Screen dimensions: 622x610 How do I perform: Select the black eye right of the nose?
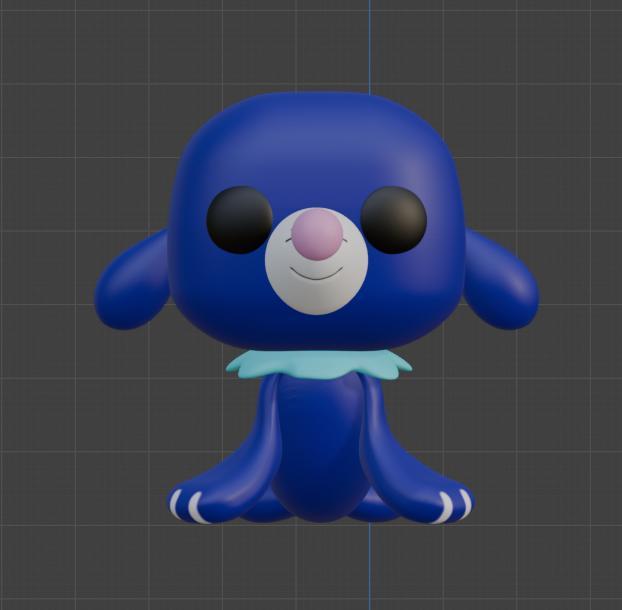coord(394,220)
